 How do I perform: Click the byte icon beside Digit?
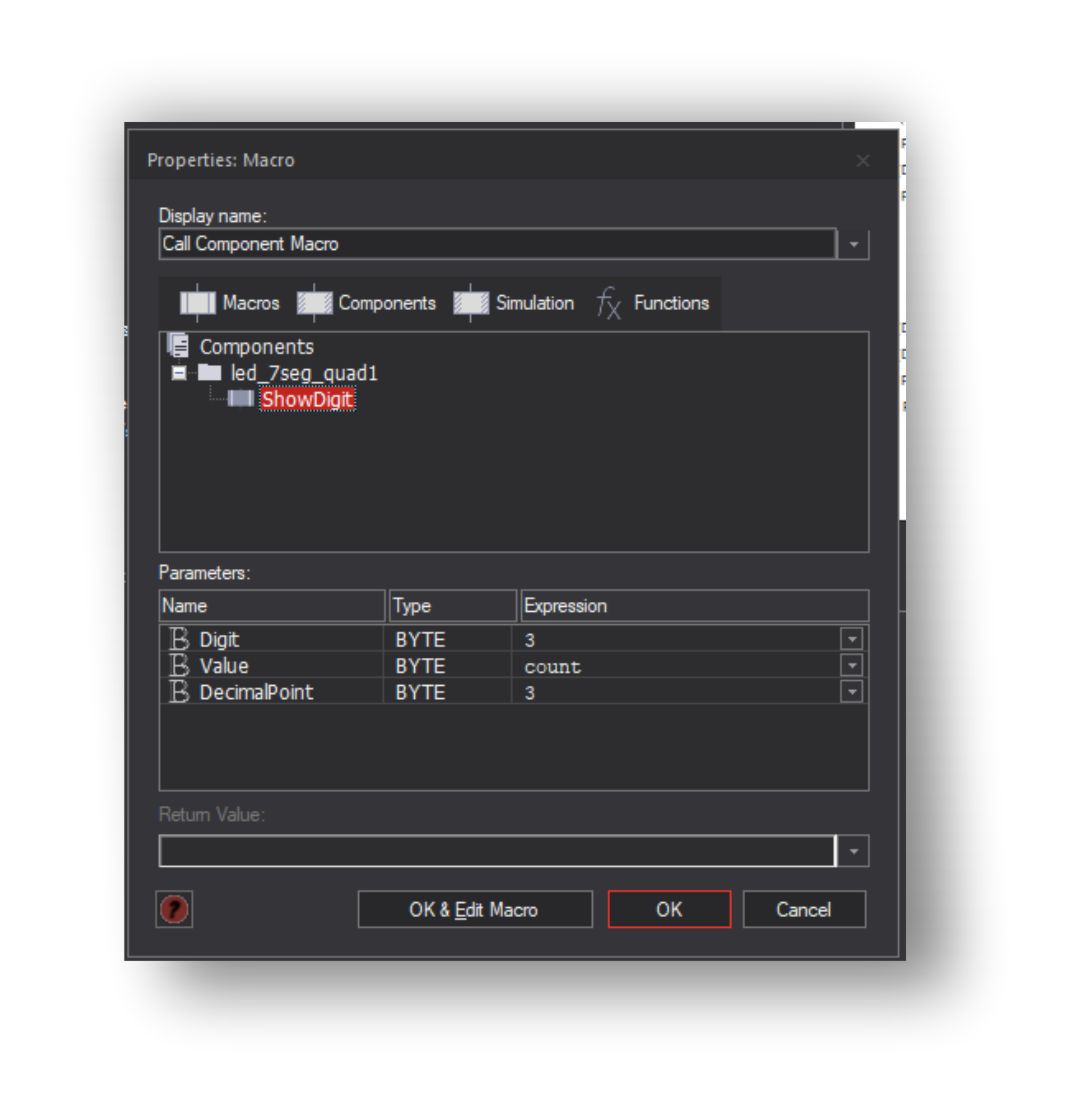179,639
